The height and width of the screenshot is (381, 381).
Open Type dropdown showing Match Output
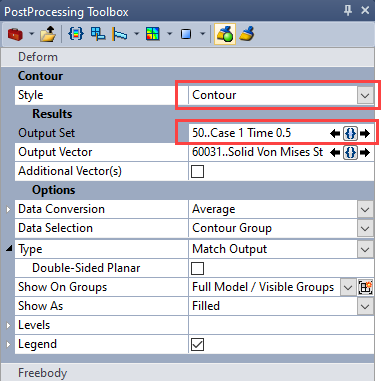click(365, 249)
